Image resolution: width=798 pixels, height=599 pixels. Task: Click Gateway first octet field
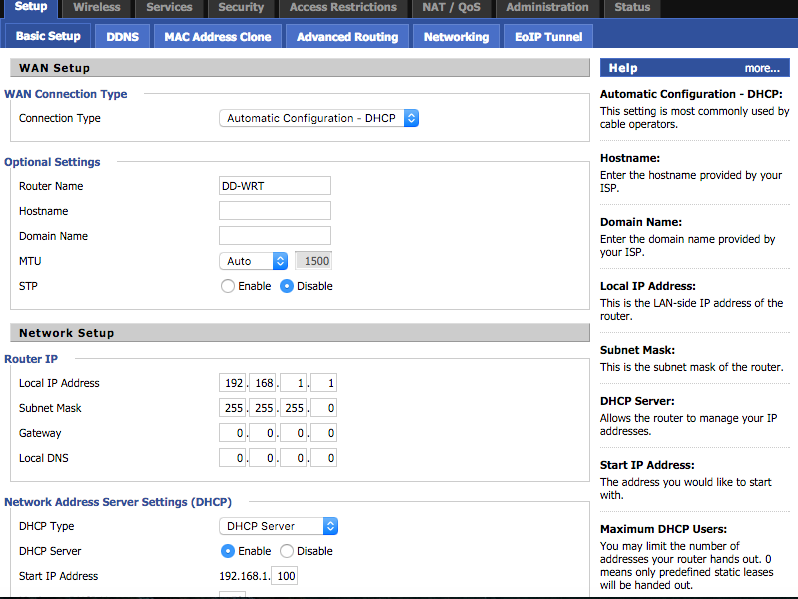(x=233, y=433)
